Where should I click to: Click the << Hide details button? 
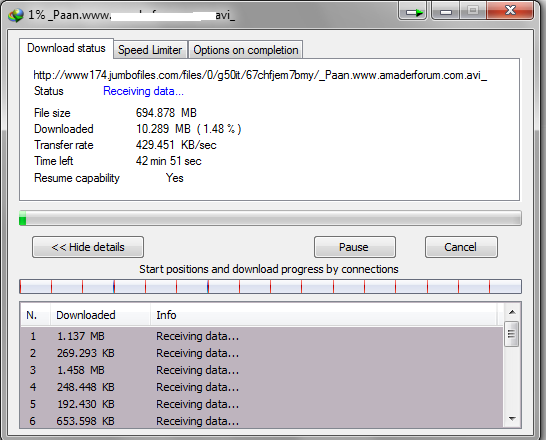pos(88,247)
